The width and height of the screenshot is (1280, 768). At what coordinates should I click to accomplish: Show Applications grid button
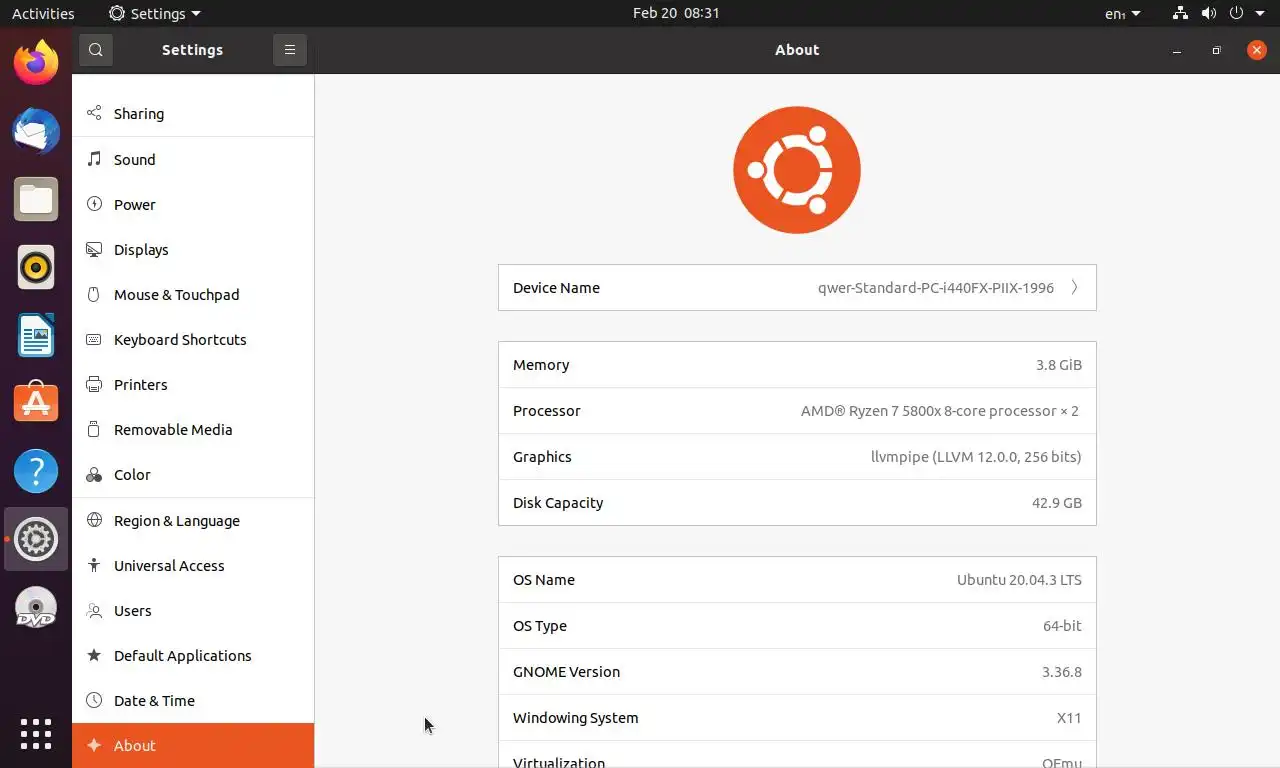tap(36, 734)
